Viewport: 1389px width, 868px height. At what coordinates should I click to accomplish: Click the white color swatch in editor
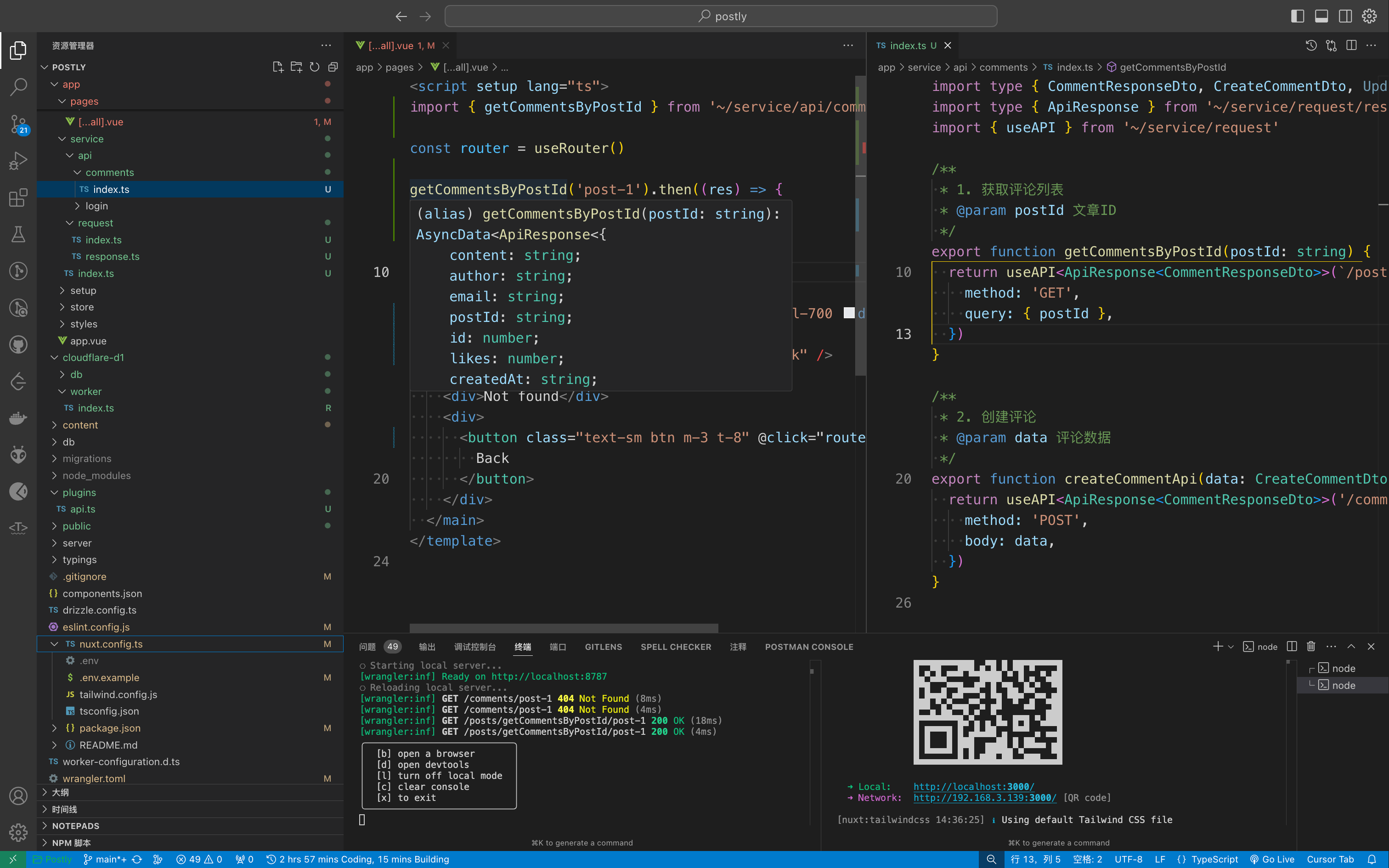pos(849,313)
